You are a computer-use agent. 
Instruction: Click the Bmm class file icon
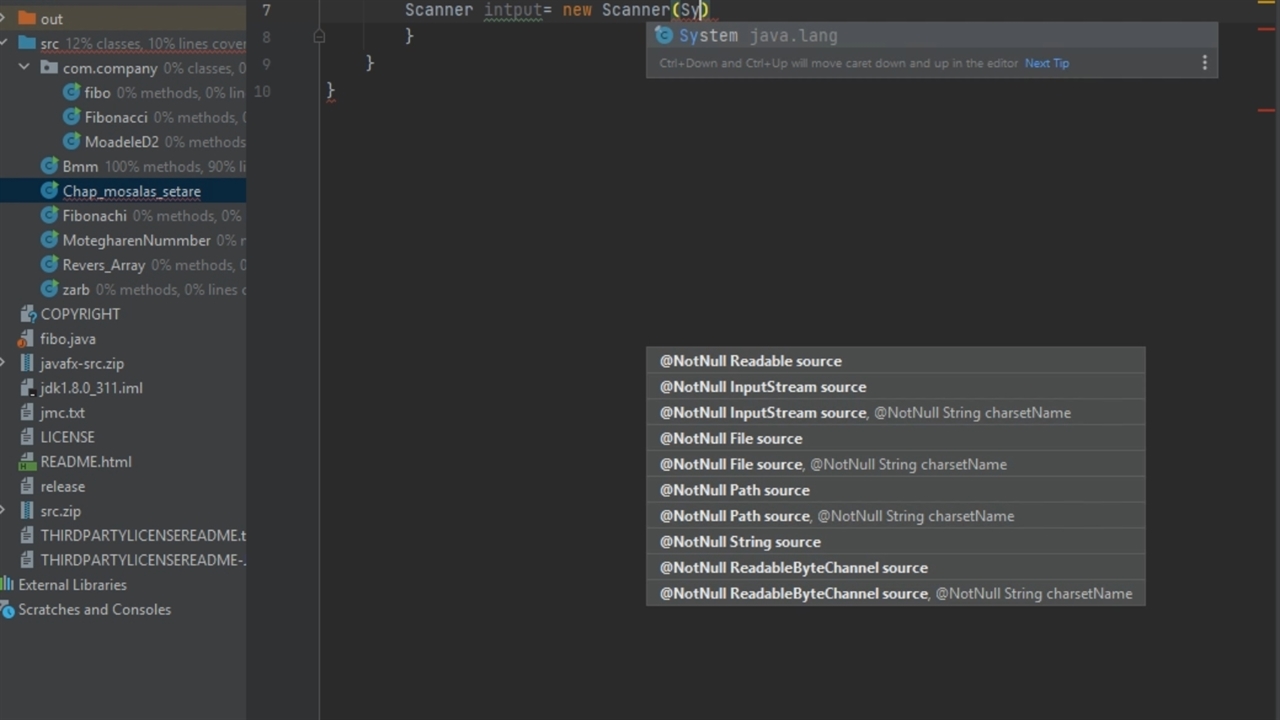(x=49, y=166)
